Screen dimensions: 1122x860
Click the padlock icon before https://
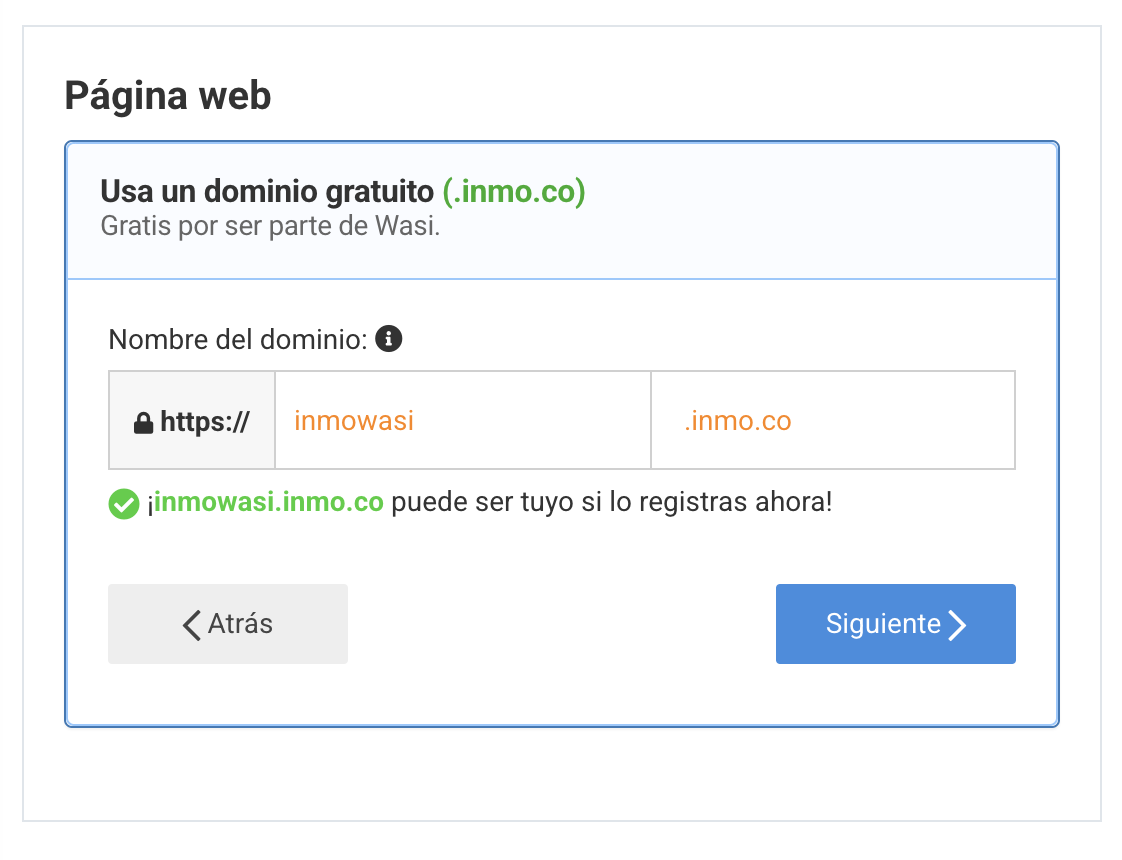(143, 423)
